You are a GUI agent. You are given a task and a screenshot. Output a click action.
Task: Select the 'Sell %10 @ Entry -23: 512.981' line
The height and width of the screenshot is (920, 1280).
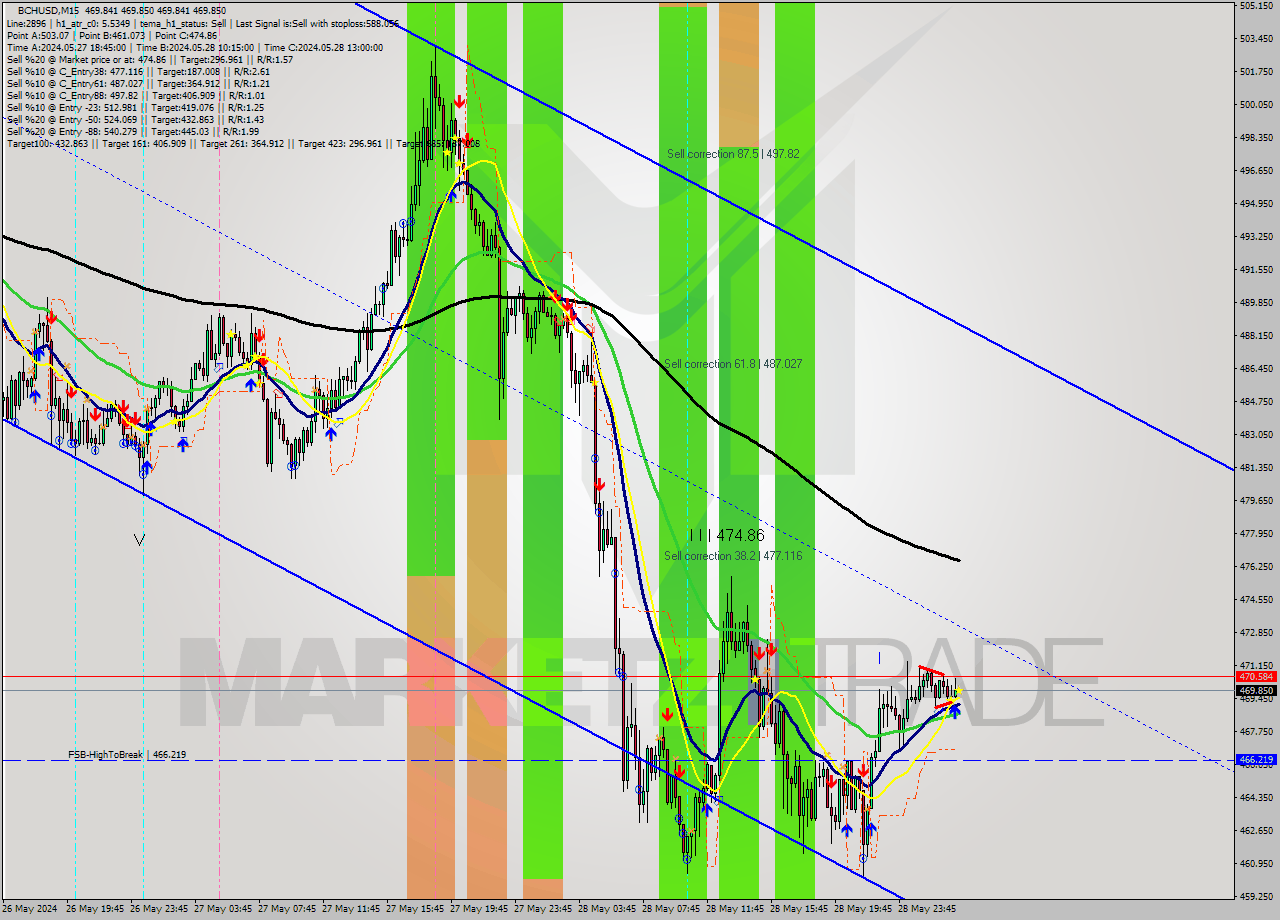coord(135,107)
